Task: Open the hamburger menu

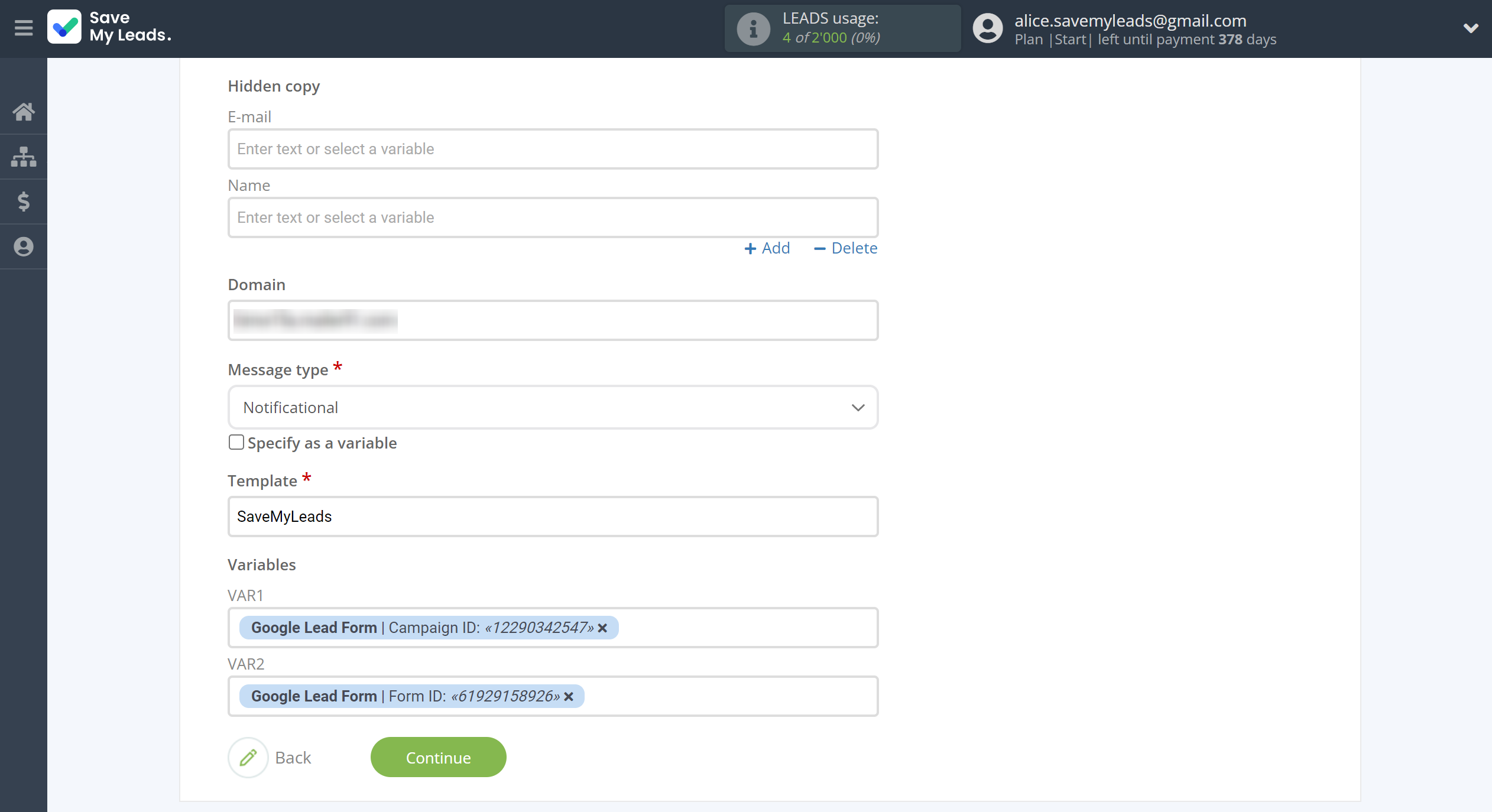Action: (x=24, y=28)
